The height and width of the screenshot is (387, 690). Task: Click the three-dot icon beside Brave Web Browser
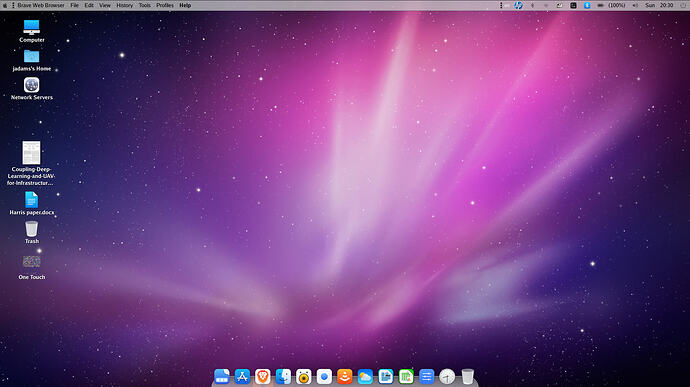click(13, 5)
